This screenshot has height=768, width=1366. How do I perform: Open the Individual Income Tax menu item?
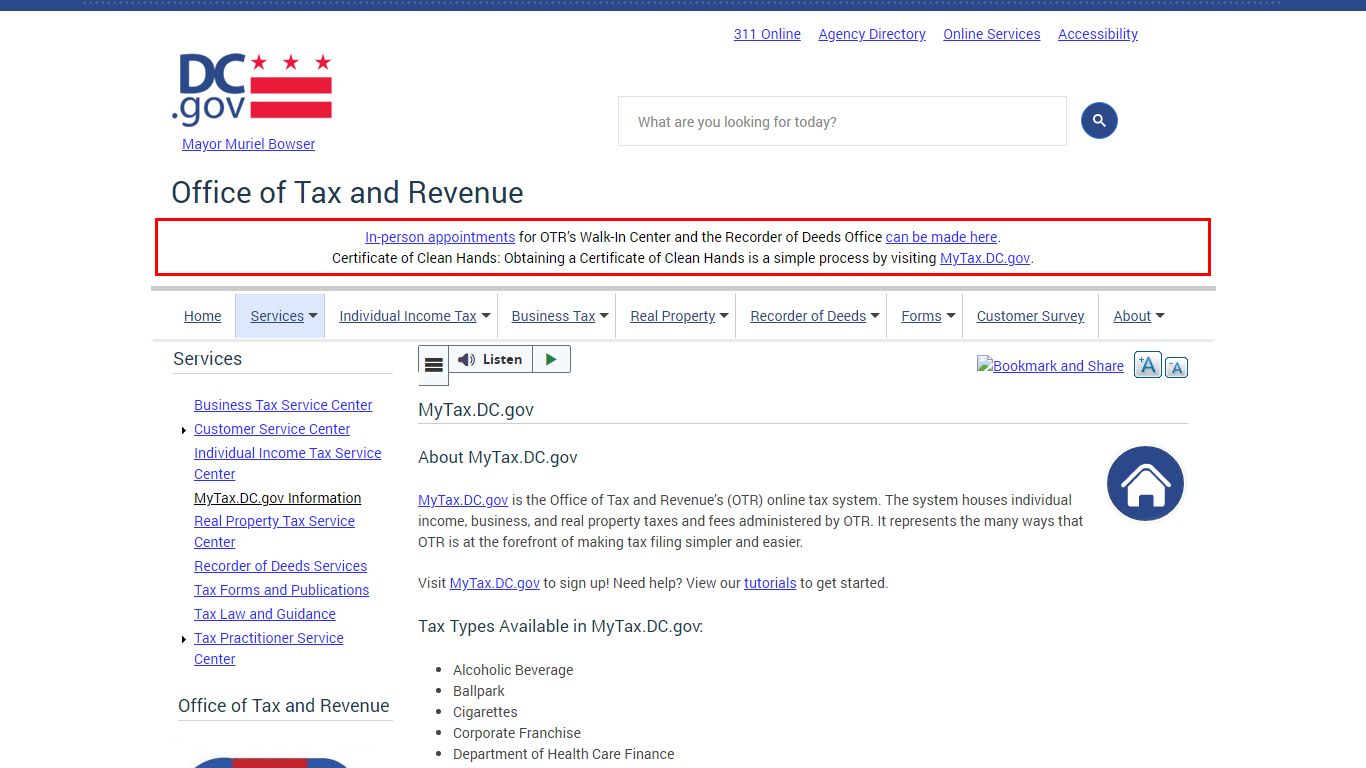click(x=408, y=316)
